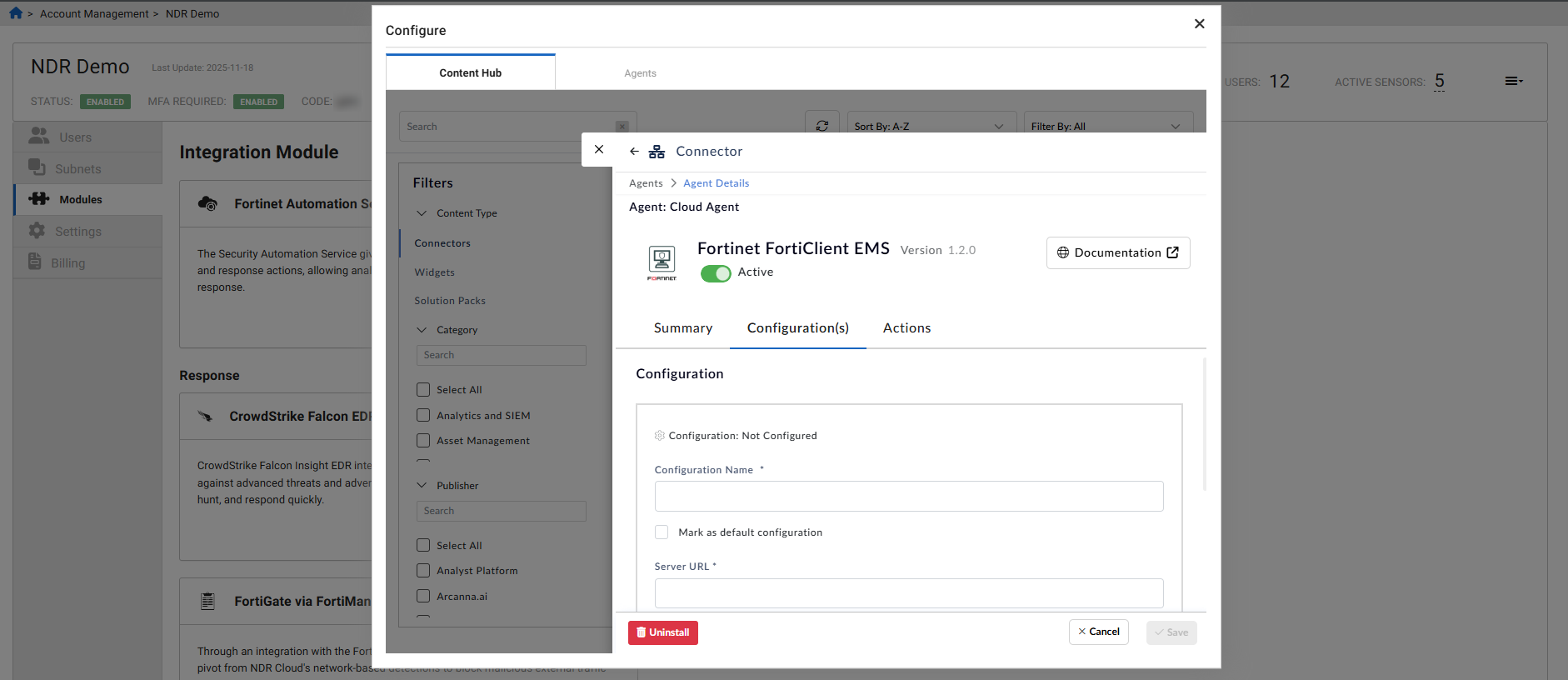Close the Connector panel

click(x=599, y=149)
